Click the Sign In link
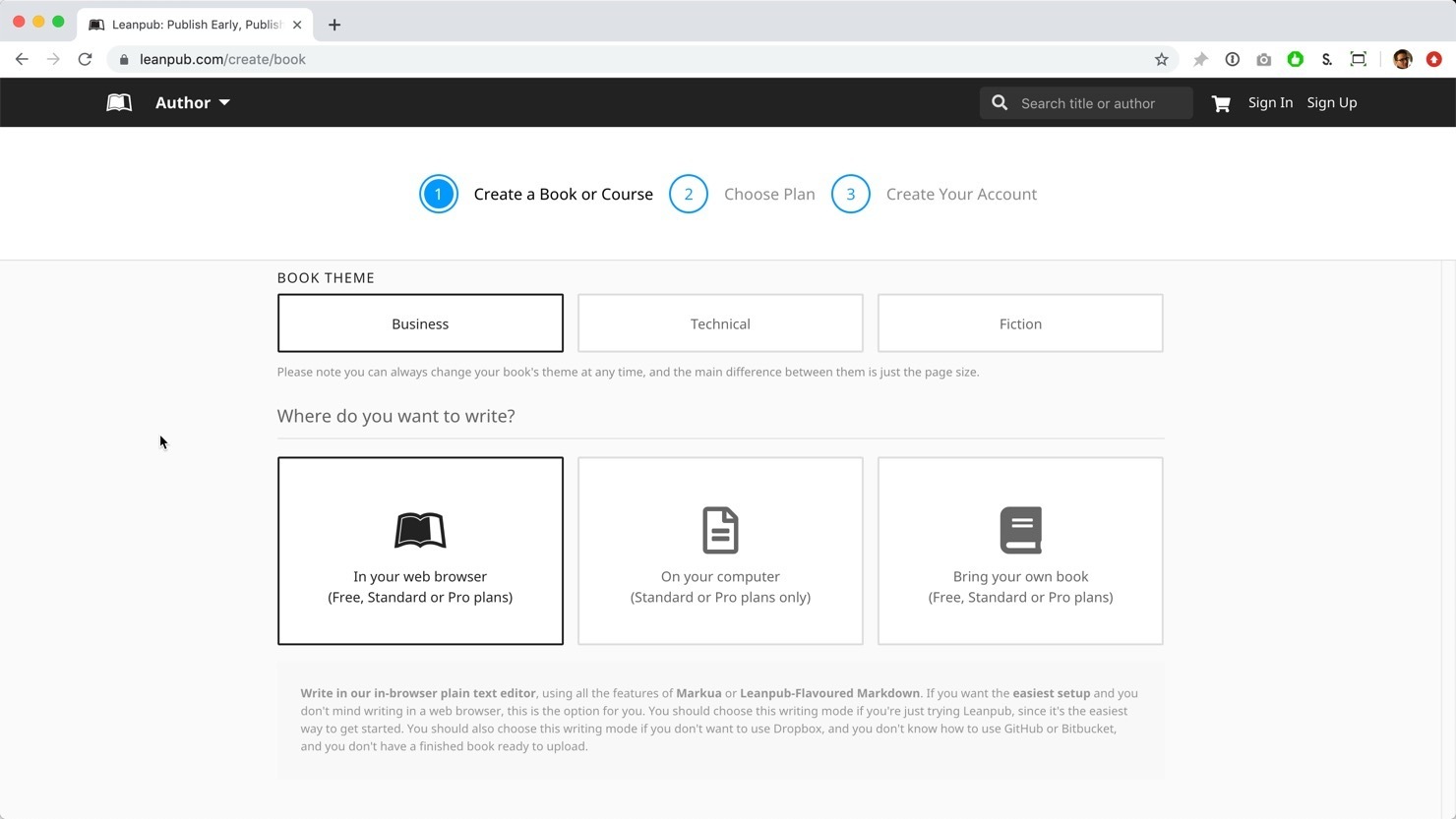The image size is (1456, 819). coord(1270,102)
